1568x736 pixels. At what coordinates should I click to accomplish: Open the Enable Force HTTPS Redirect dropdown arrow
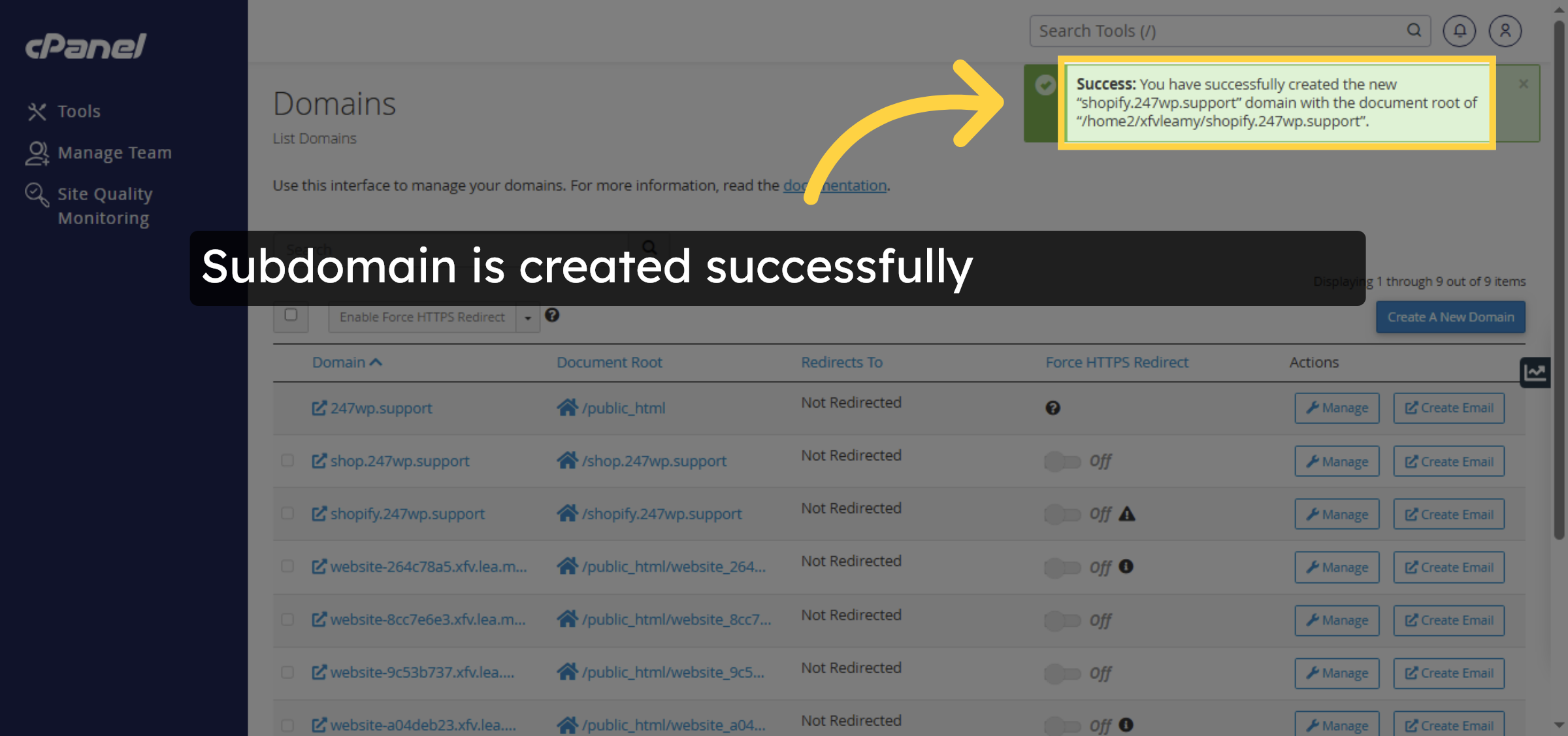click(x=527, y=318)
